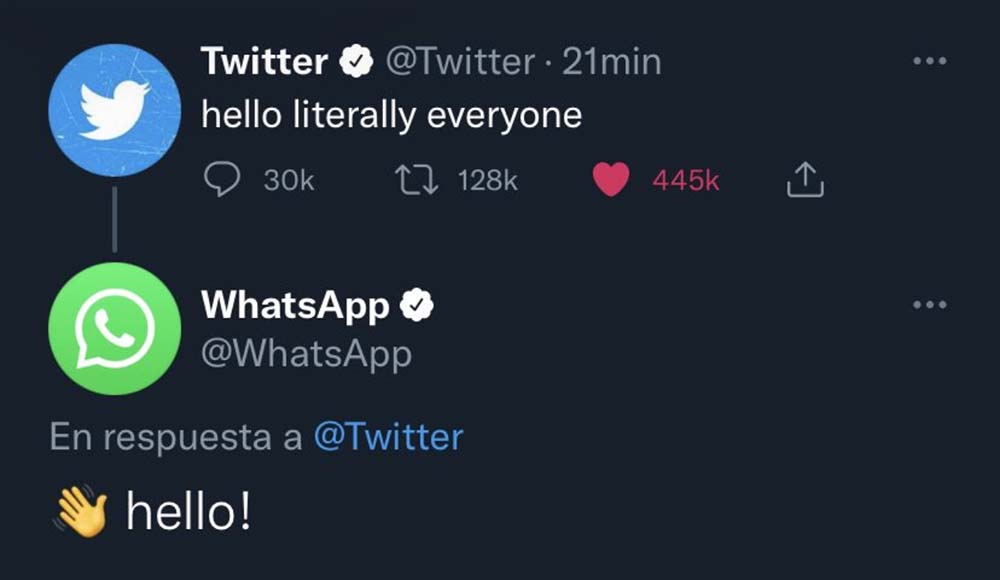Unlike the tweet via red heart
1000x580 pixels.
[x=611, y=179]
